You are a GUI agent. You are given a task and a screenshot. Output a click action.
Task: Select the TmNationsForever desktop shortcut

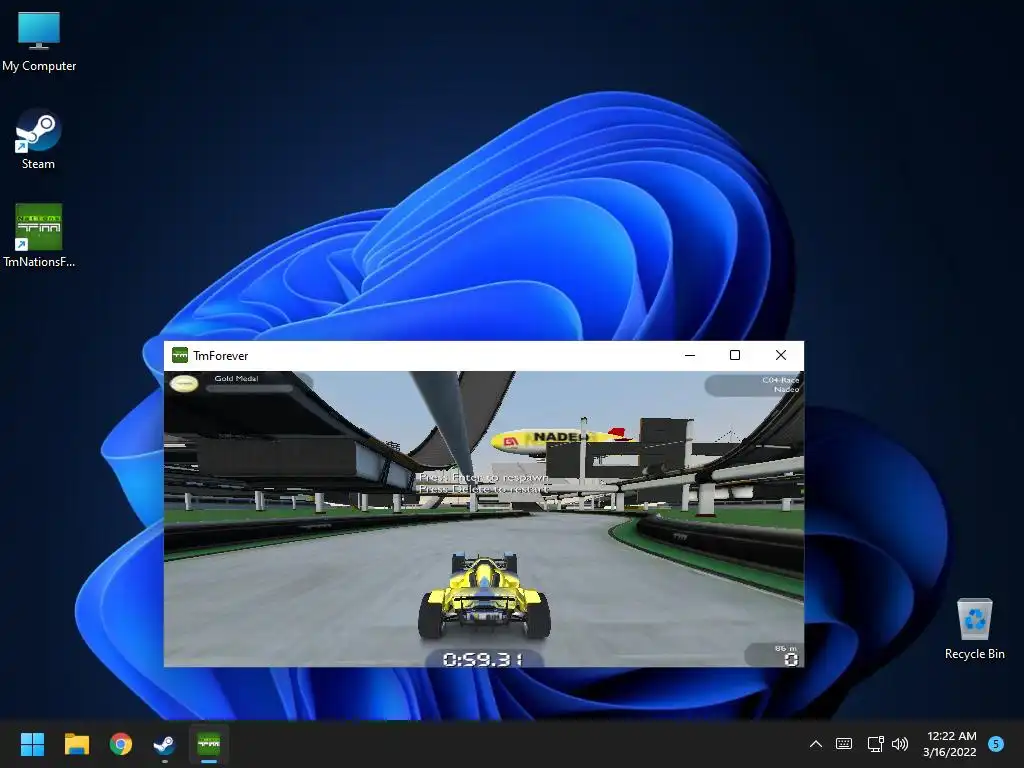coord(39,235)
